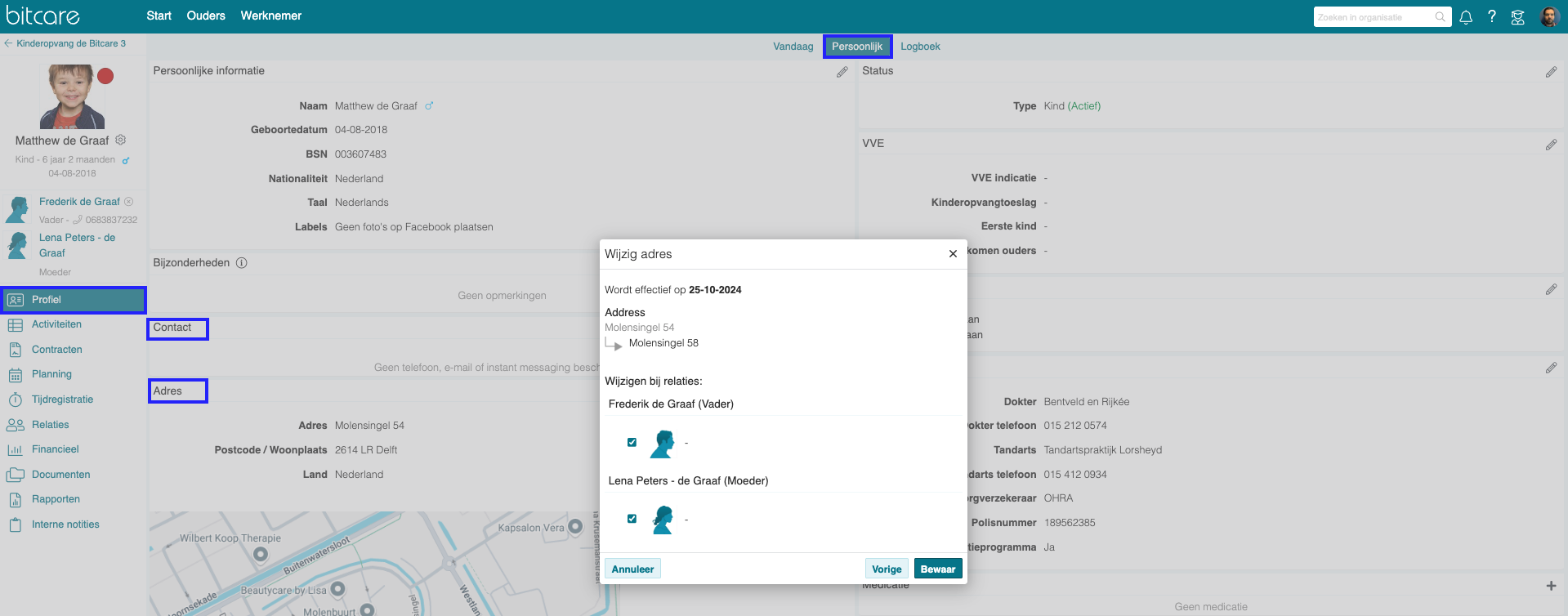Click the bitcare logo
The image size is (1568, 616).
click(x=42, y=16)
